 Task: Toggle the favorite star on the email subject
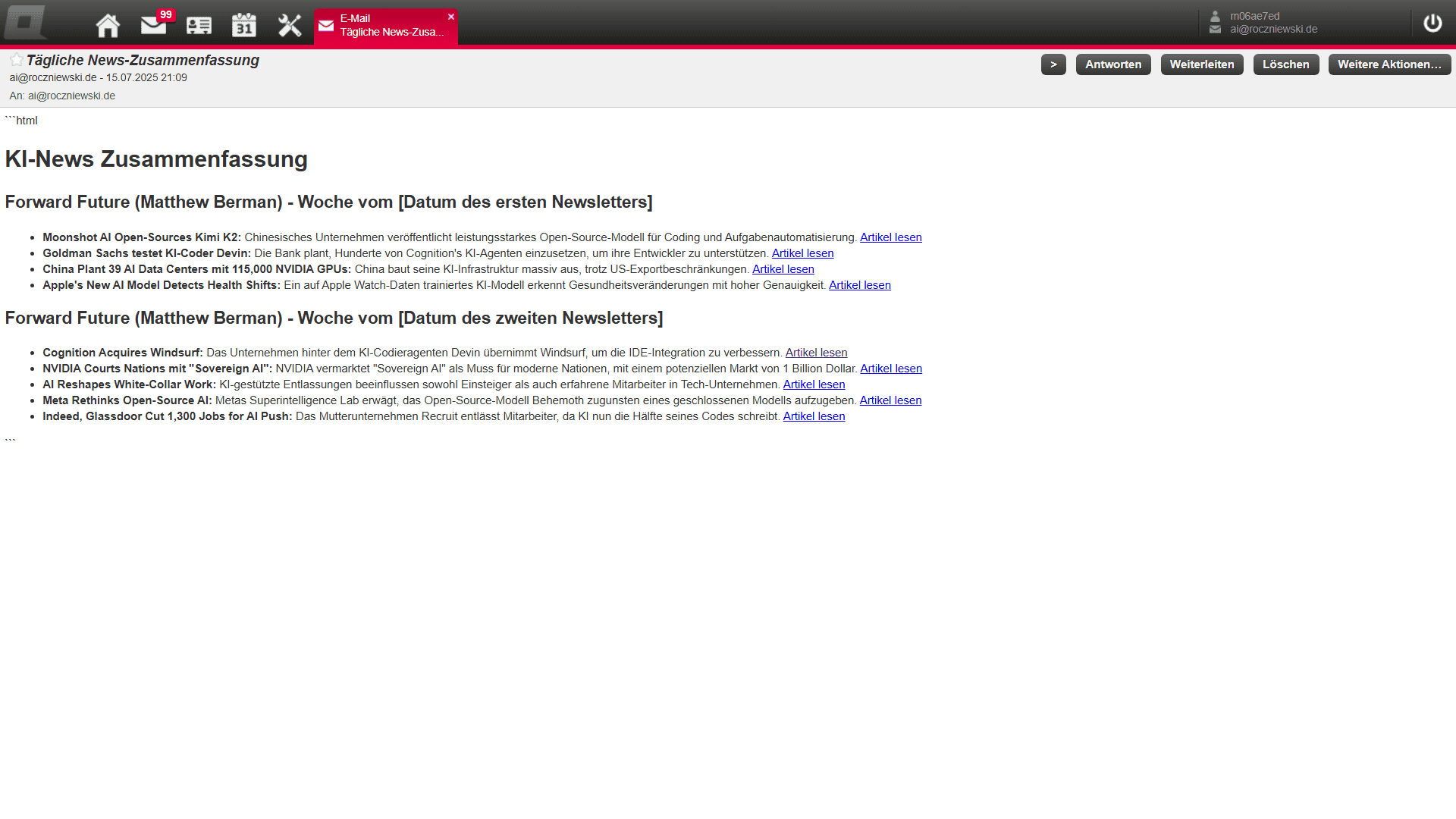pos(16,58)
